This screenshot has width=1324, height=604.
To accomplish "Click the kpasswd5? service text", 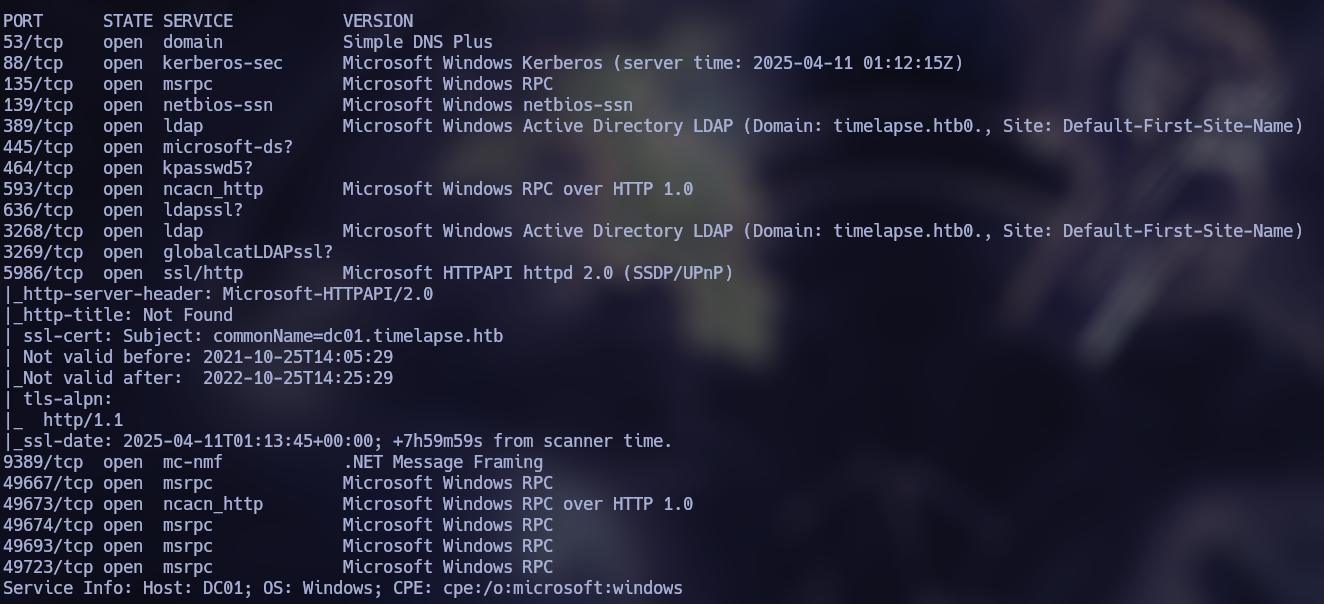I will tap(207, 168).
